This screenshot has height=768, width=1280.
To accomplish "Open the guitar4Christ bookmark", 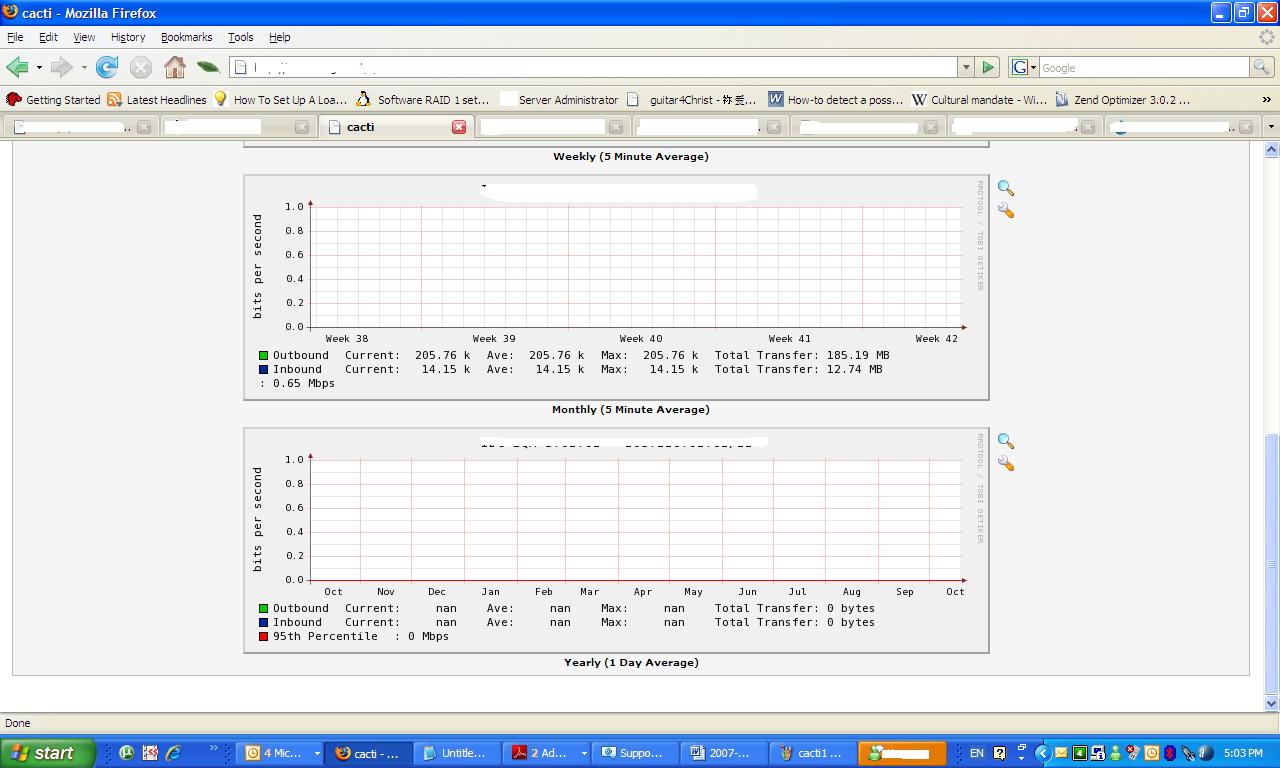I will pyautogui.click(x=692, y=99).
